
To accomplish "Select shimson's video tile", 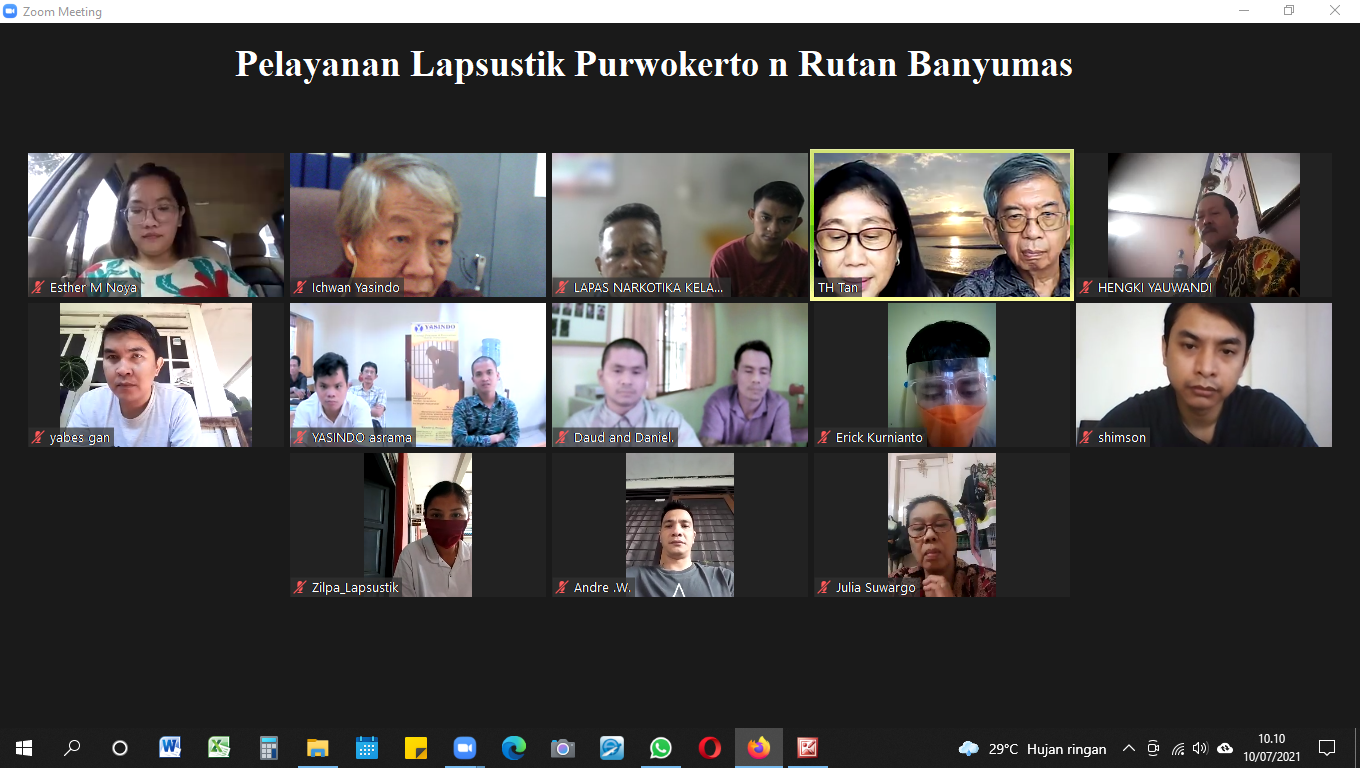I will (x=1204, y=375).
